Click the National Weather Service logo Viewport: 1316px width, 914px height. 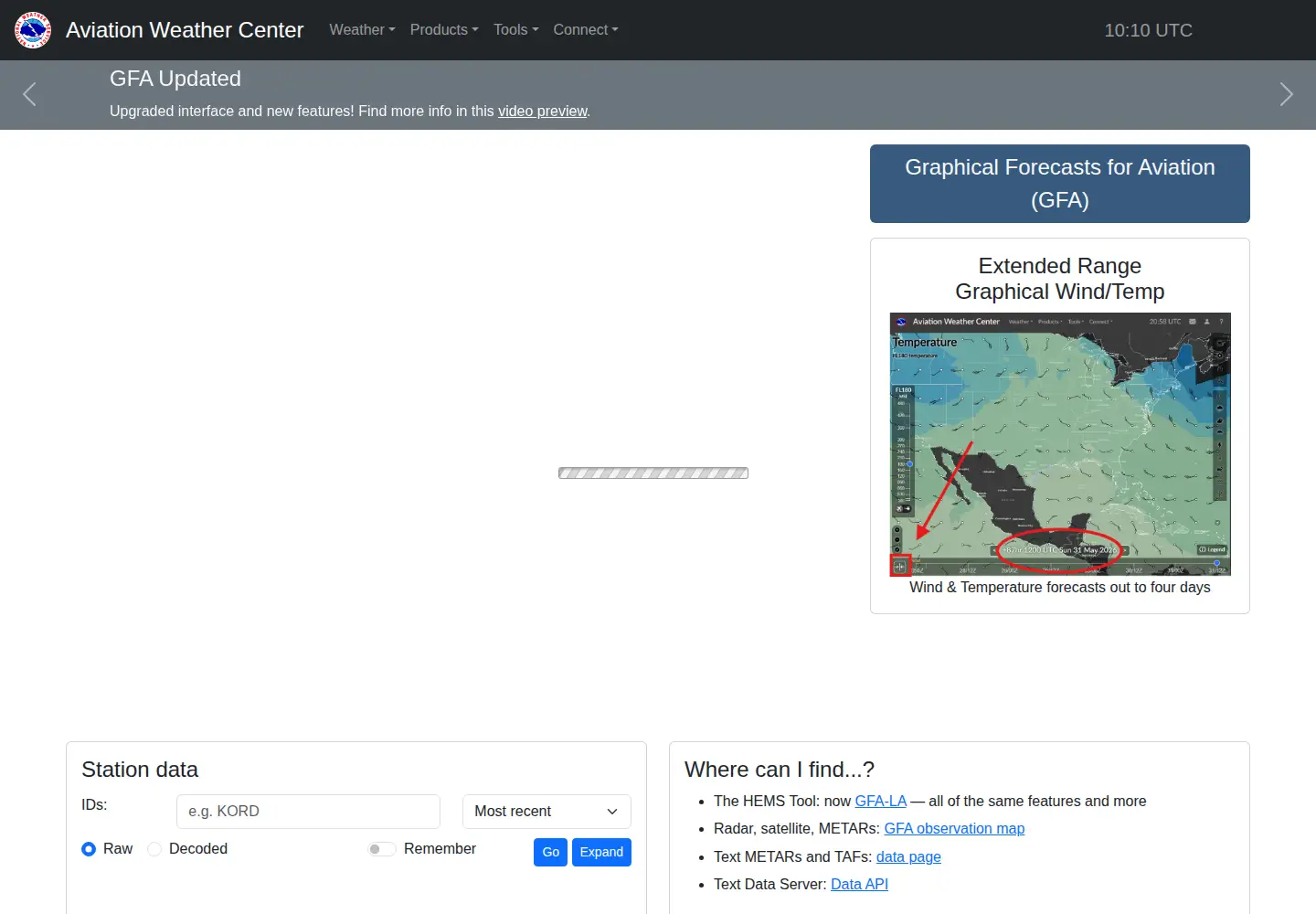click(33, 30)
